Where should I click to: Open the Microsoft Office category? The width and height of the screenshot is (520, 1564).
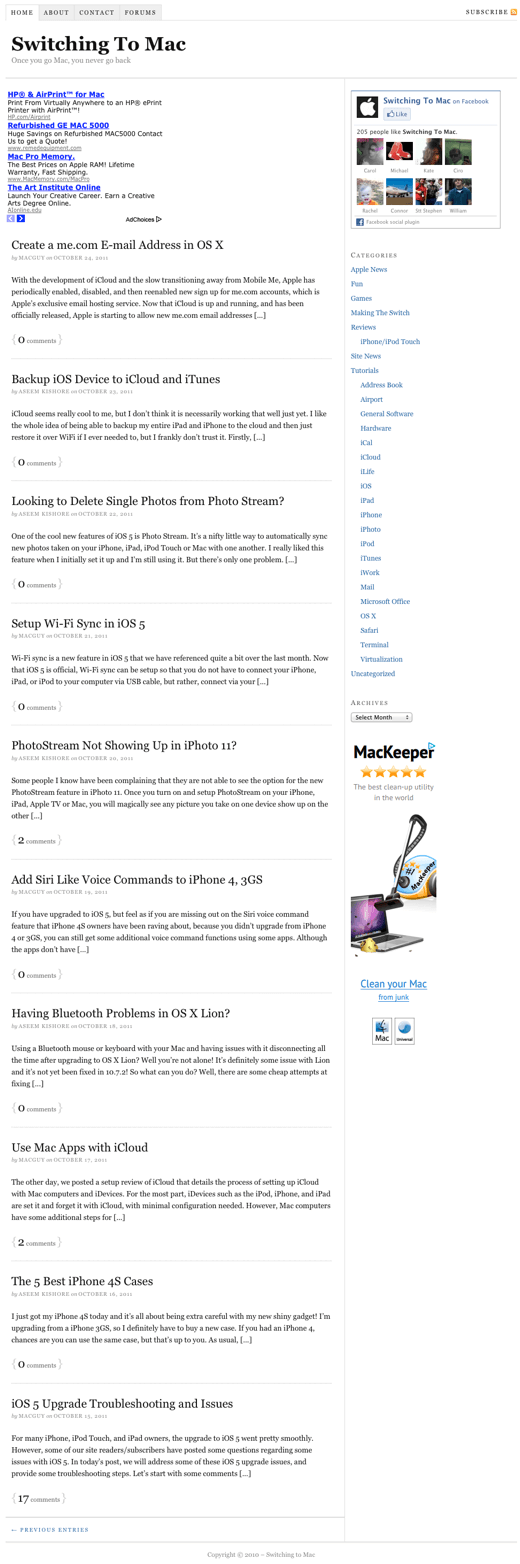[x=385, y=601]
